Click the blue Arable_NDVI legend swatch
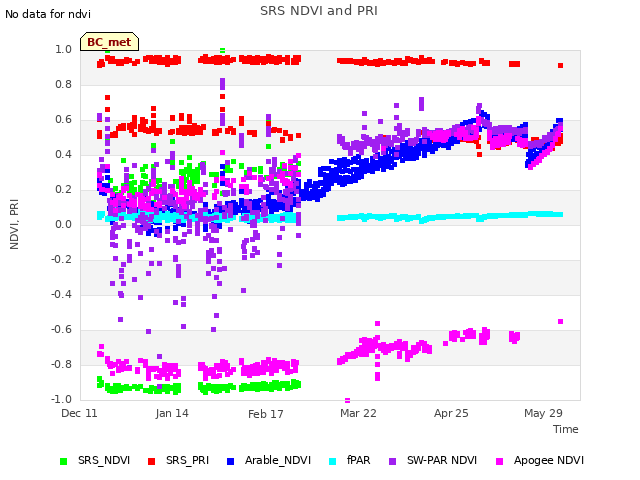 tap(230, 461)
